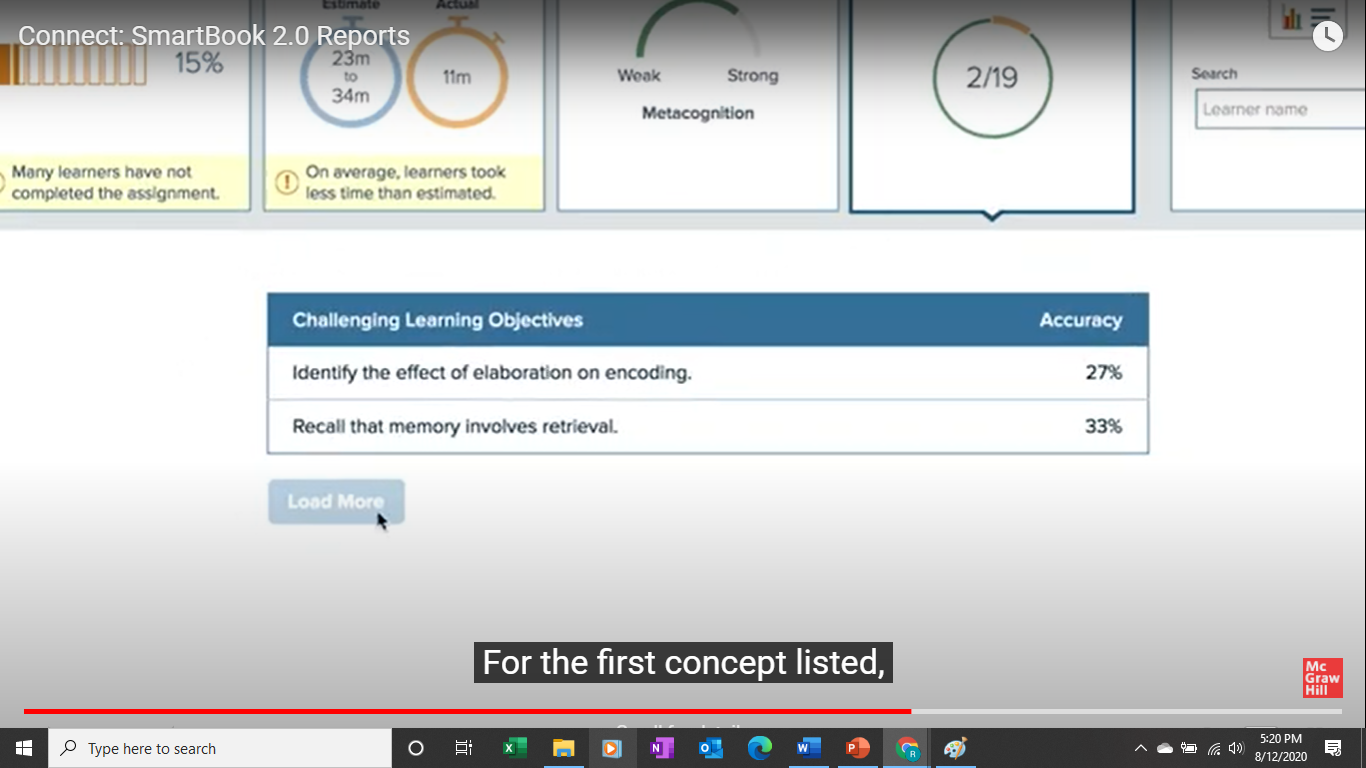Switch to Chrome in the taskbar
The height and width of the screenshot is (768, 1366).
[907, 748]
